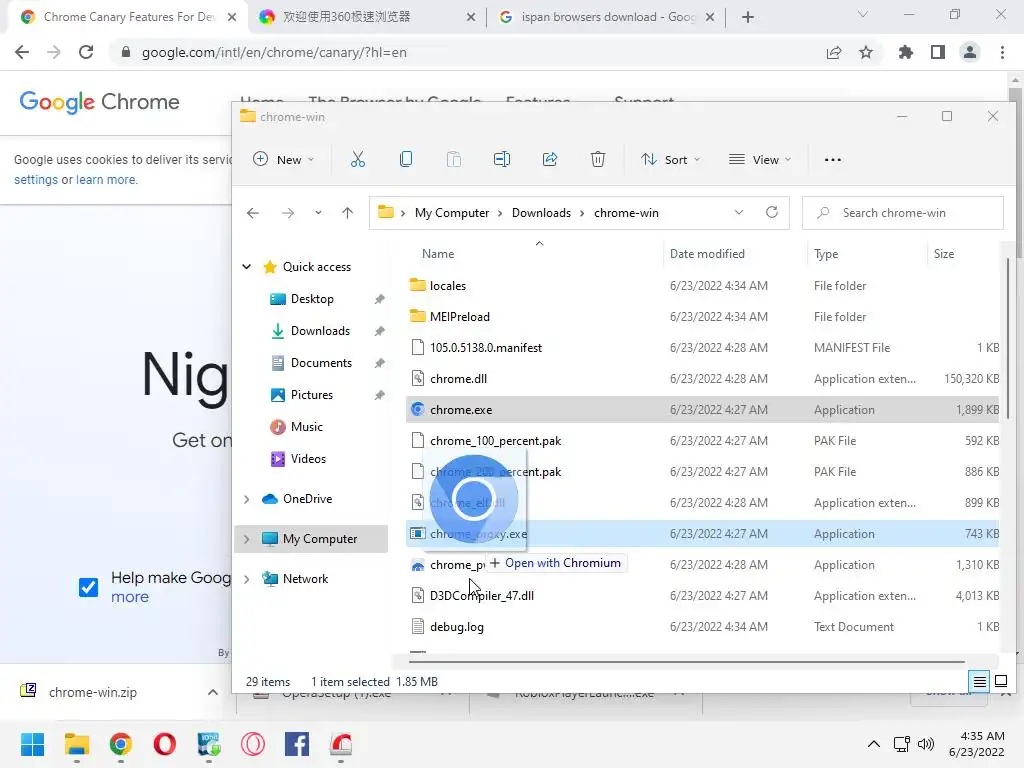Reload the Chrome Canary page
This screenshot has height=768, width=1024.
click(x=86, y=52)
